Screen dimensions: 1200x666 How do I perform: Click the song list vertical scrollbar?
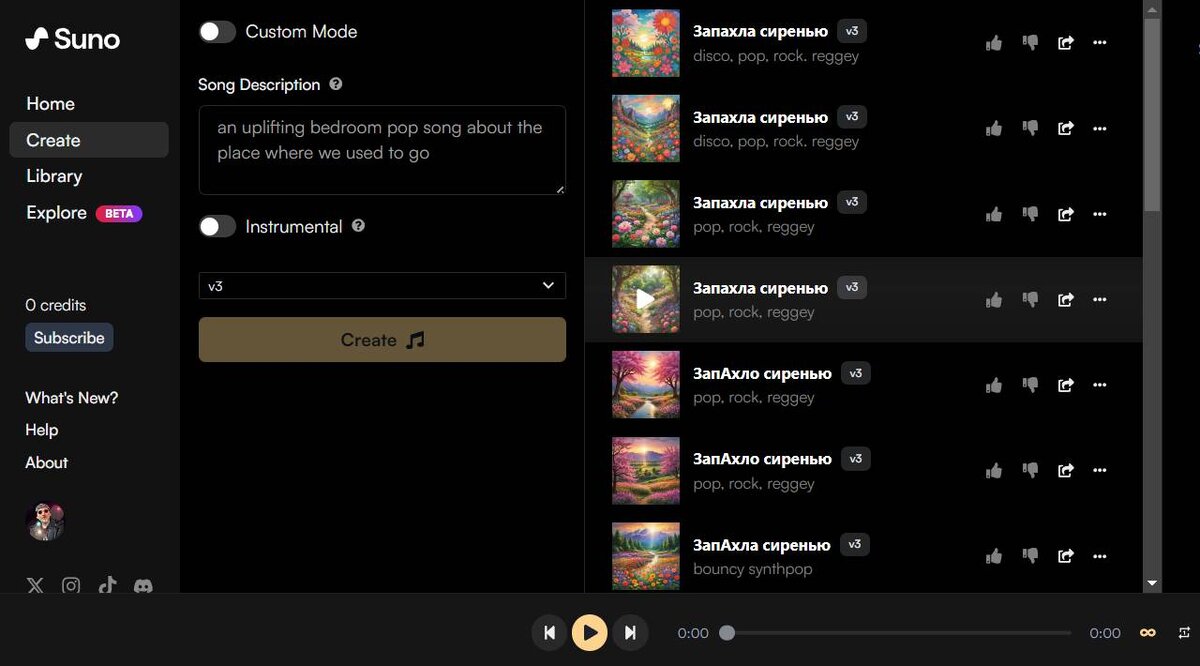click(x=1152, y=114)
